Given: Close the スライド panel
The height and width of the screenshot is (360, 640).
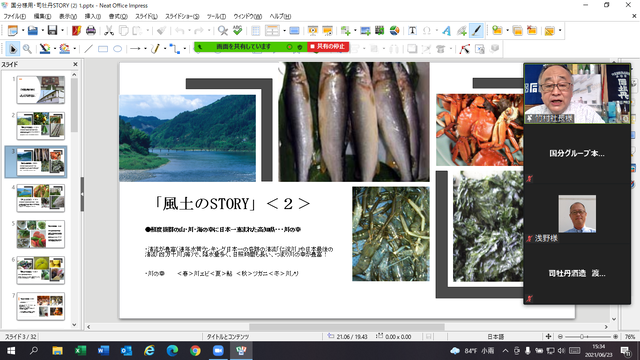Looking at the screenshot, I should pyautogui.click(x=75, y=64).
